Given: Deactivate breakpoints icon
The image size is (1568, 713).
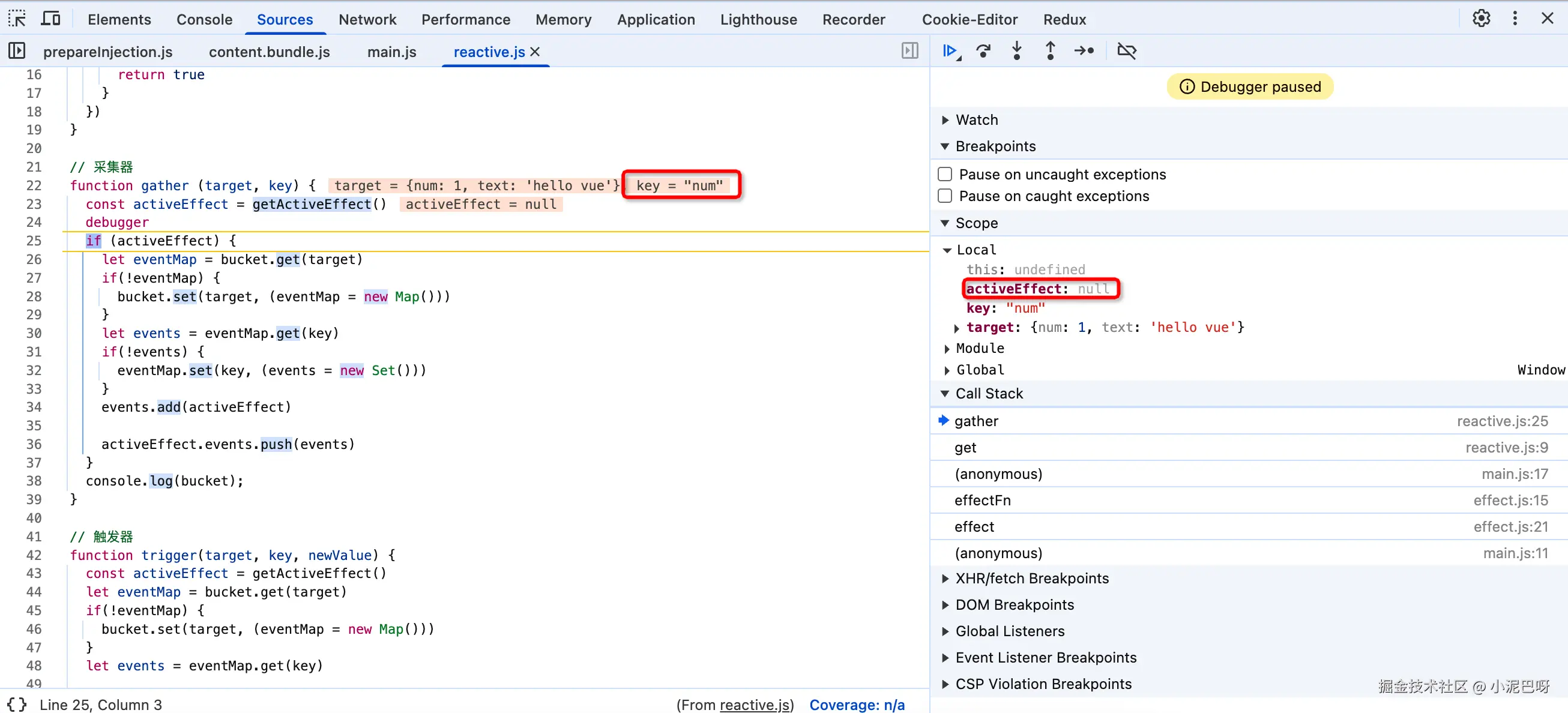Looking at the screenshot, I should 1127,51.
